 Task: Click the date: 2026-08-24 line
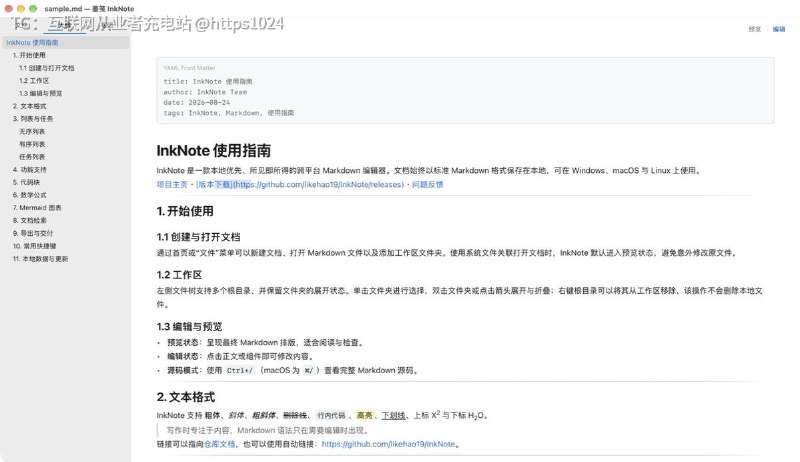(196, 102)
